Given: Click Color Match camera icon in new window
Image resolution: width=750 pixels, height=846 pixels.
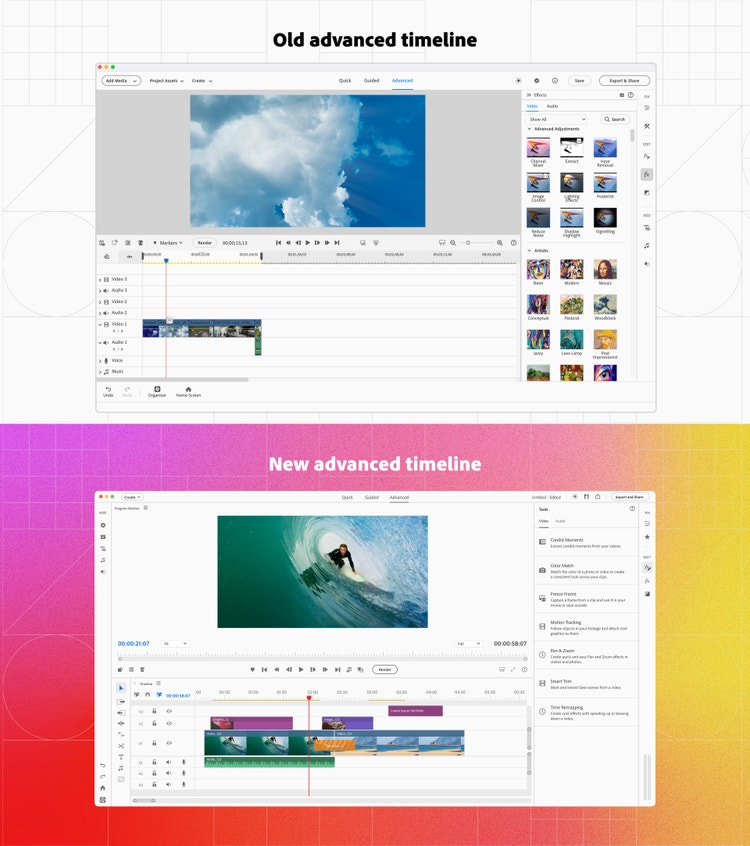Looking at the screenshot, I should coord(542,570).
